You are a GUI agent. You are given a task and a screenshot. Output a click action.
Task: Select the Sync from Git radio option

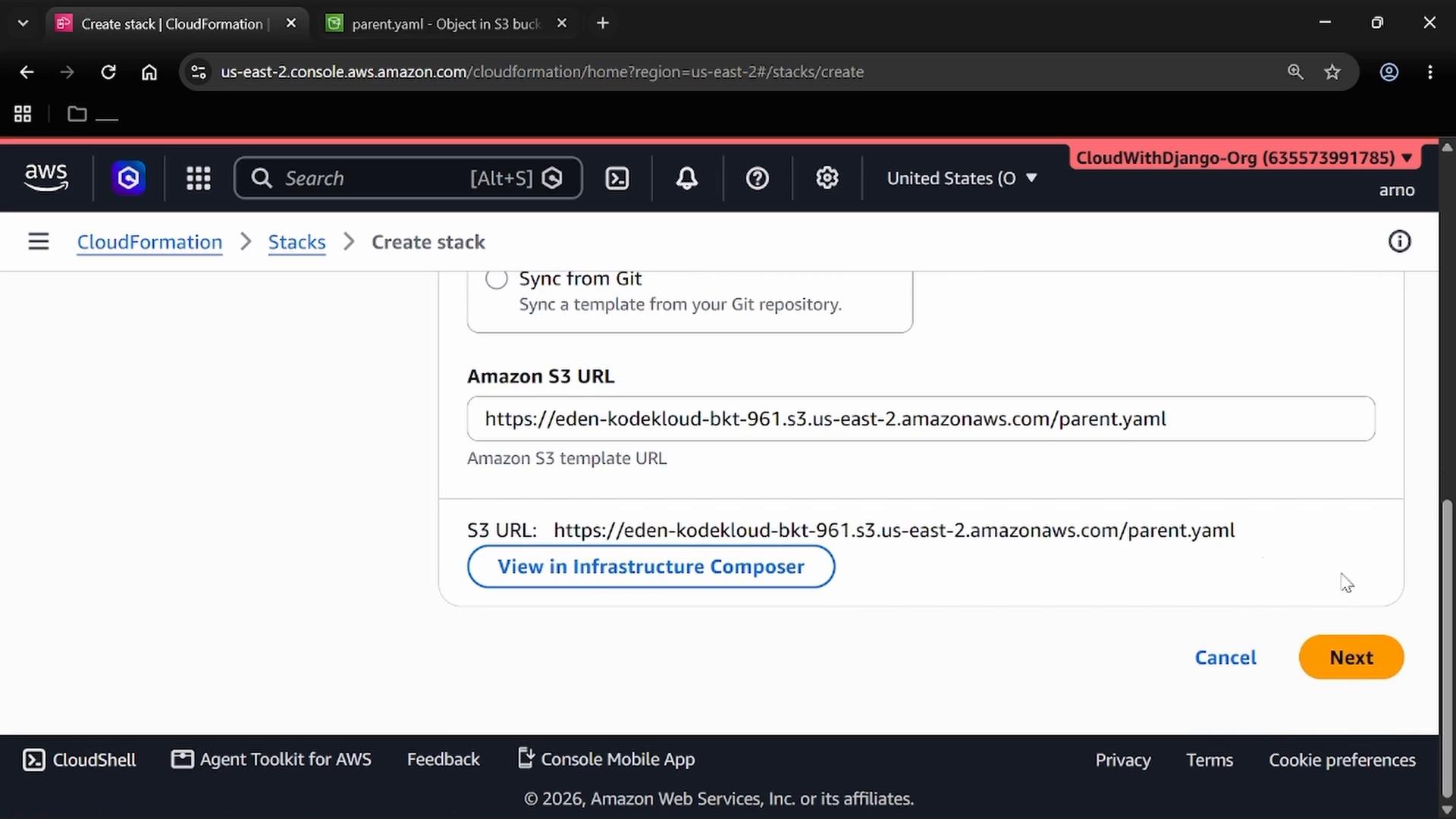click(x=497, y=279)
